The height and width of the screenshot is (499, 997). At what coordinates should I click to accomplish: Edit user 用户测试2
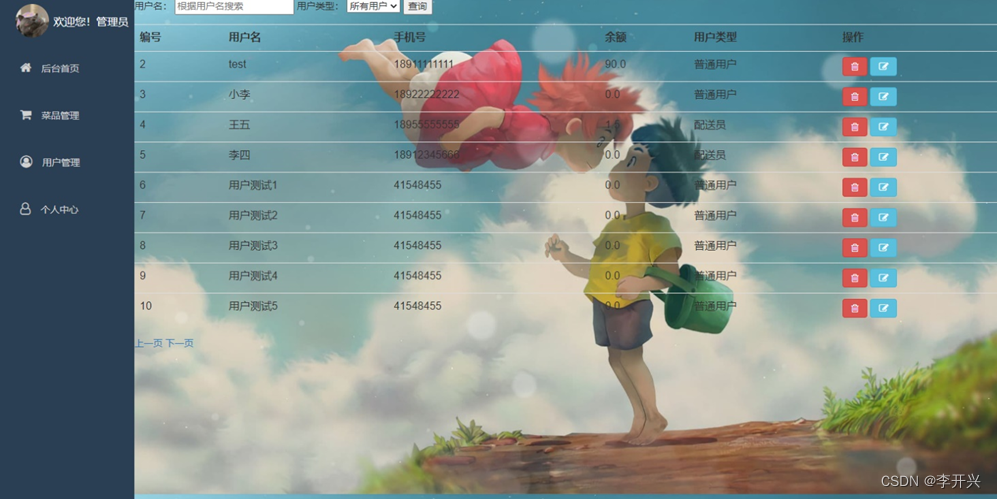pyautogui.click(x=883, y=217)
